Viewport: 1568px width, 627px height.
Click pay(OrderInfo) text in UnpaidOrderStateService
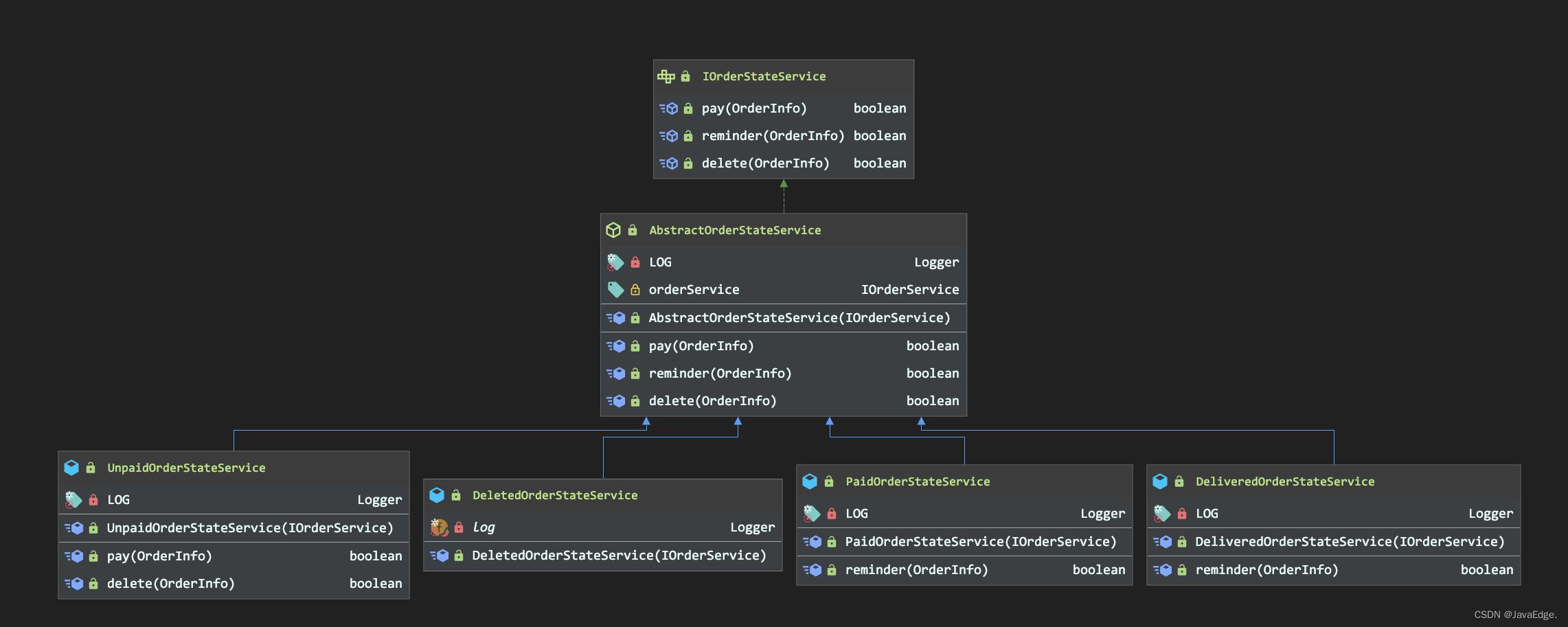click(159, 556)
